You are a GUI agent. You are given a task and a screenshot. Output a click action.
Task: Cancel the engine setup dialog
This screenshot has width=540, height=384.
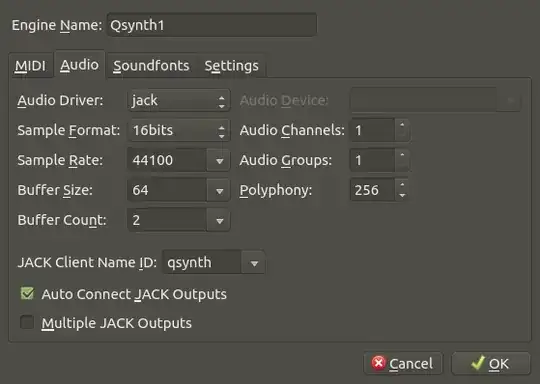(x=403, y=363)
